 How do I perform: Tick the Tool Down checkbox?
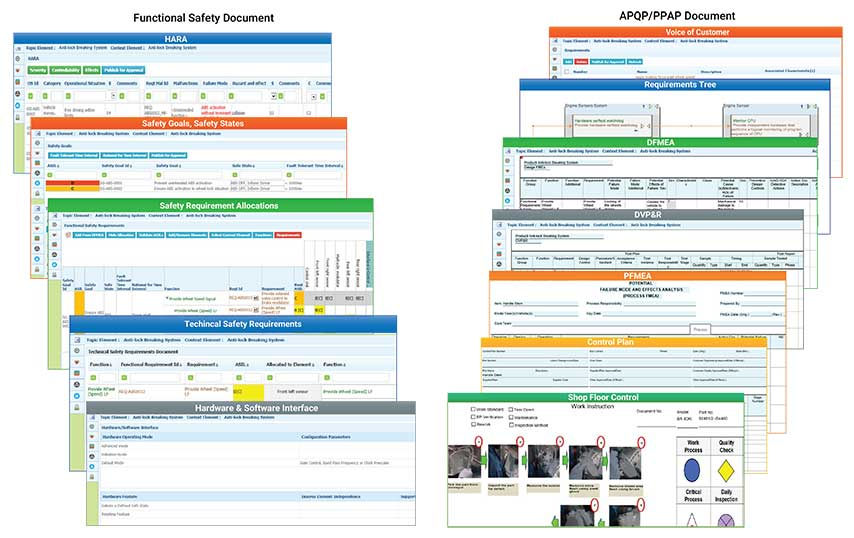511,409
